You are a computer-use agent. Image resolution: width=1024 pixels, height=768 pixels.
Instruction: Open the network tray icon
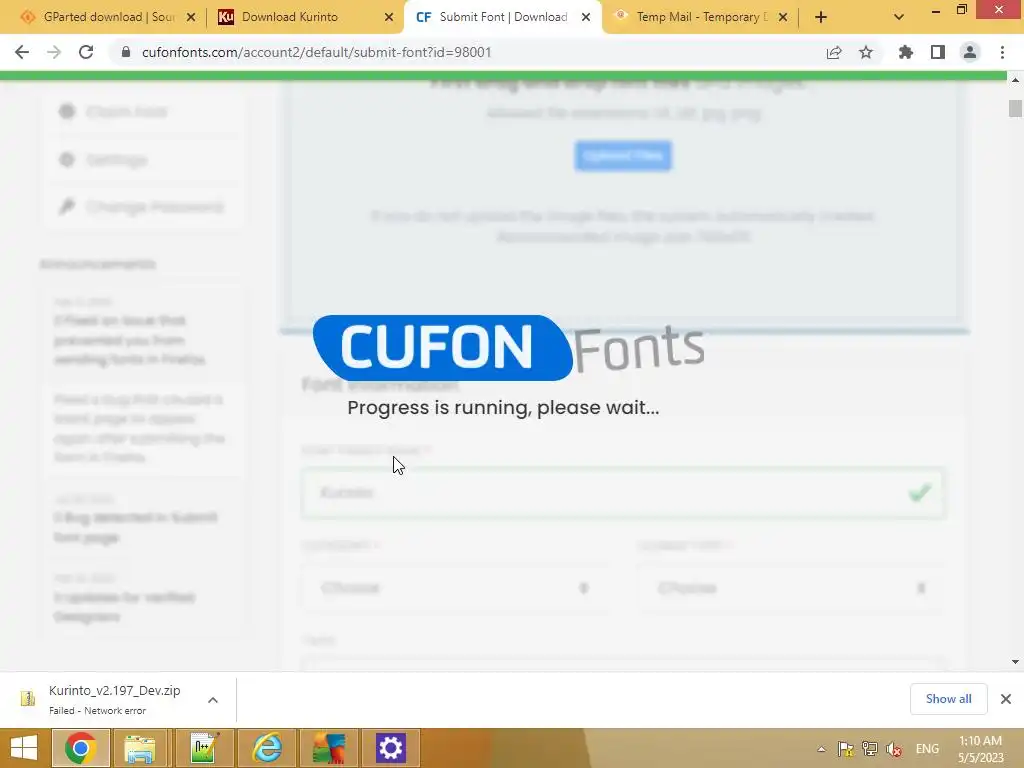point(869,749)
